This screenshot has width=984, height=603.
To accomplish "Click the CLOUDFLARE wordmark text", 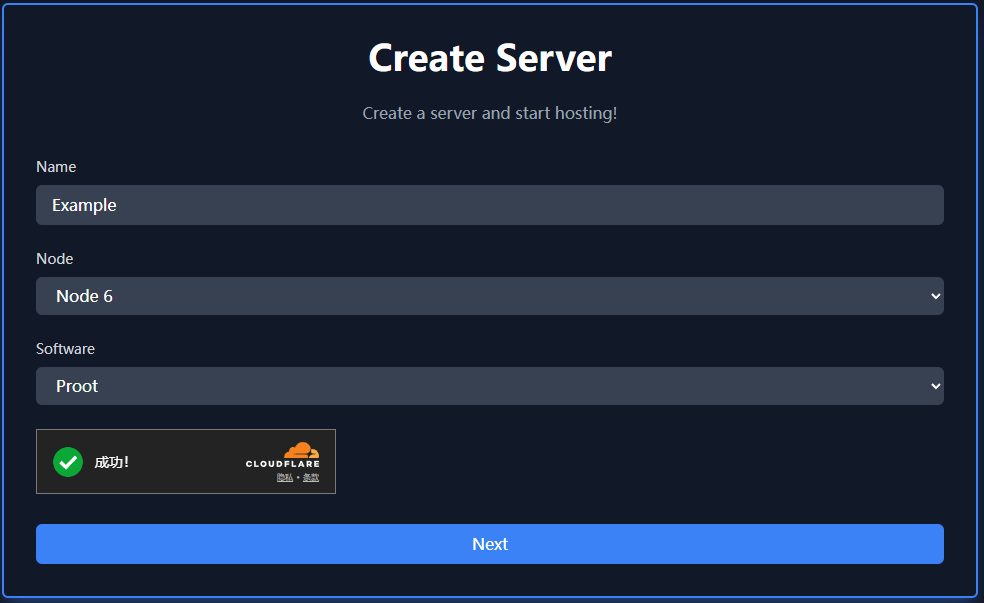I will 282,464.
